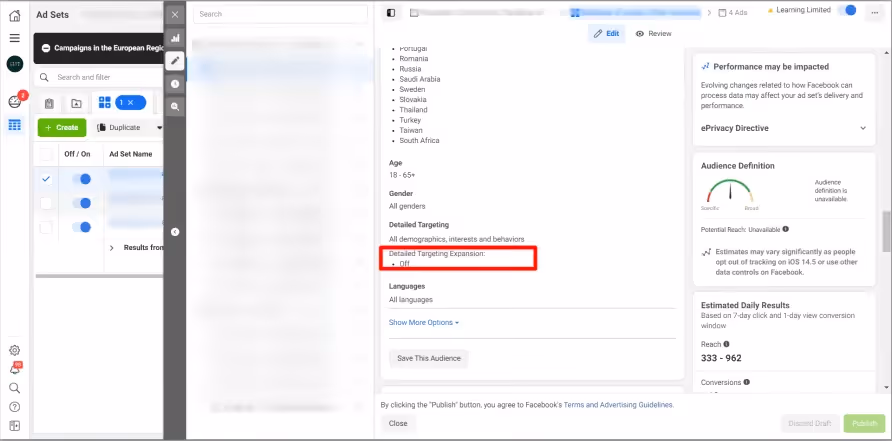892x441 pixels.
Task: Open the inspect magnifier icon in side rail
Action: [x=175, y=106]
